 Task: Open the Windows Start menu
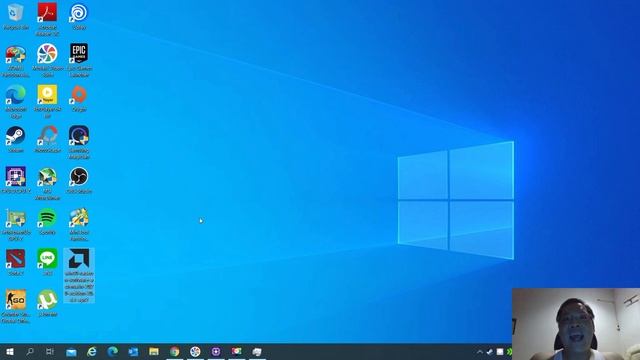click(10, 351)
